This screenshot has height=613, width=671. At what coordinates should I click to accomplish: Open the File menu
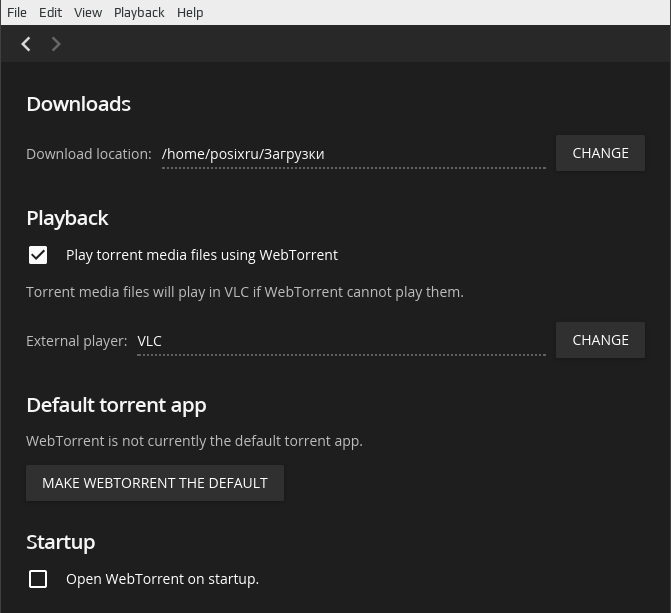tap(17, 12)
